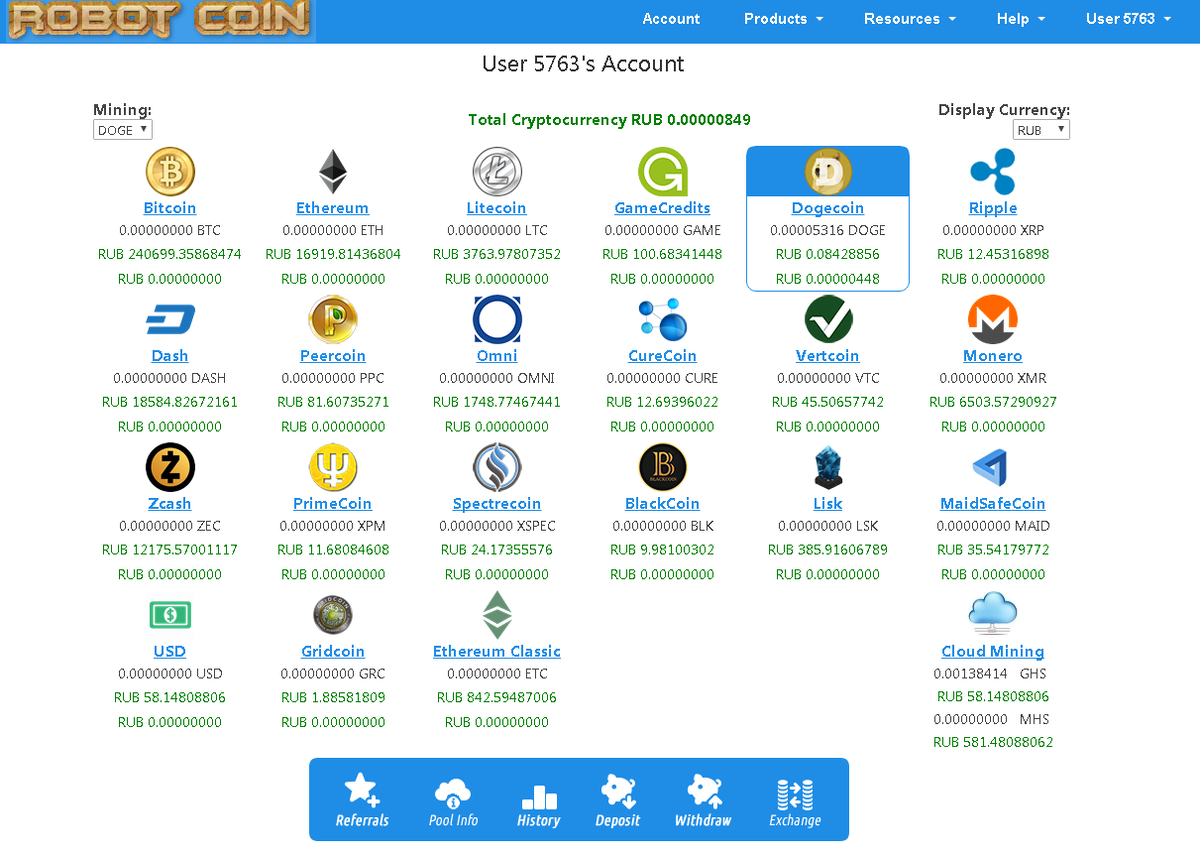Screen dimensions: 1200x859
Task: Open Pool Info from the bottom bar
Action: pyautogui.click(x=453, y=801)
